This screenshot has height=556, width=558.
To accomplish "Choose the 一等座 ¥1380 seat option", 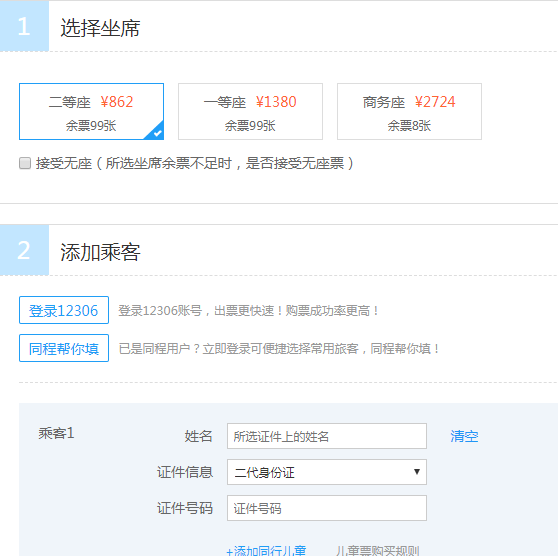I will point(250,111).
